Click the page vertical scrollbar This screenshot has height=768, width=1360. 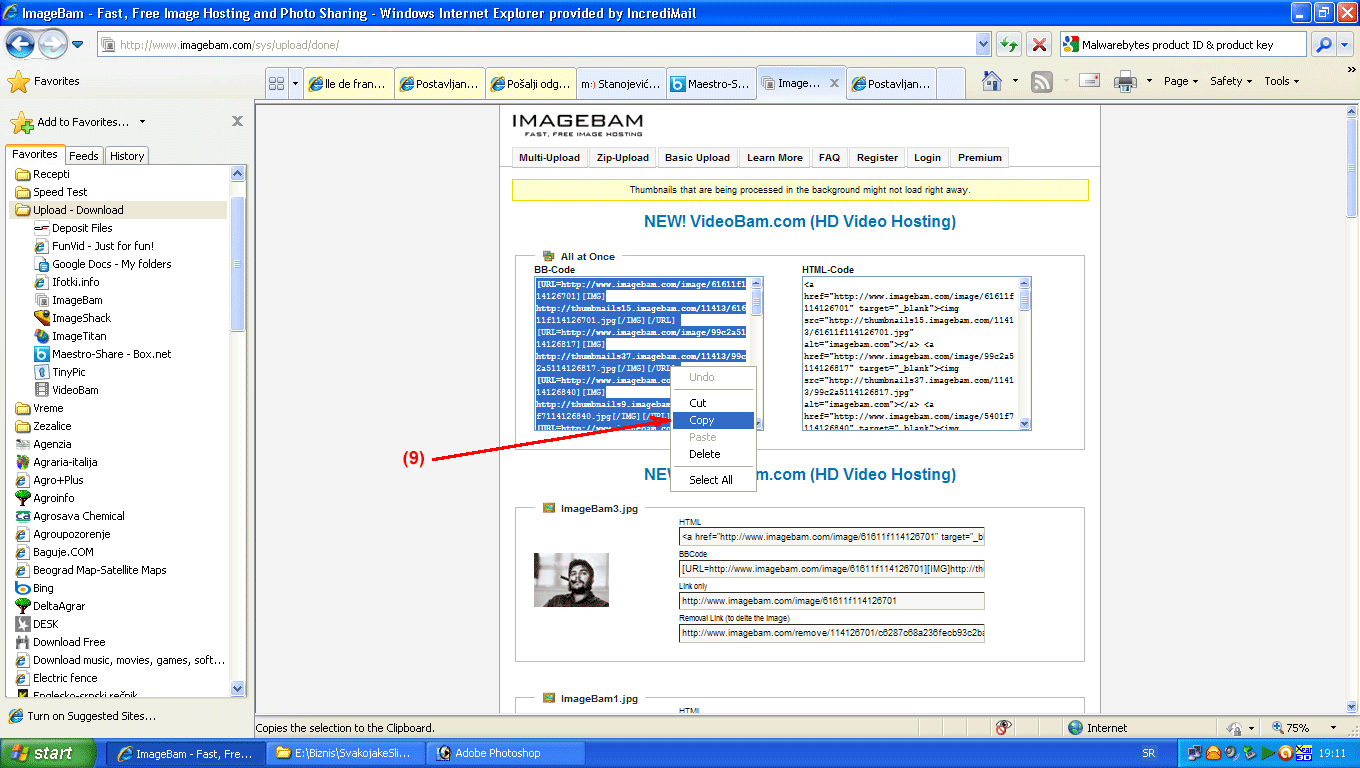pos(1351,410)
